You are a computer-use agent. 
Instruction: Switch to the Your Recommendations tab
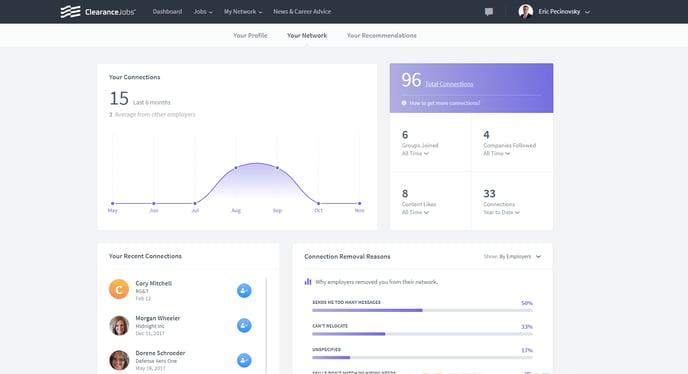click(x=382, y=36)
